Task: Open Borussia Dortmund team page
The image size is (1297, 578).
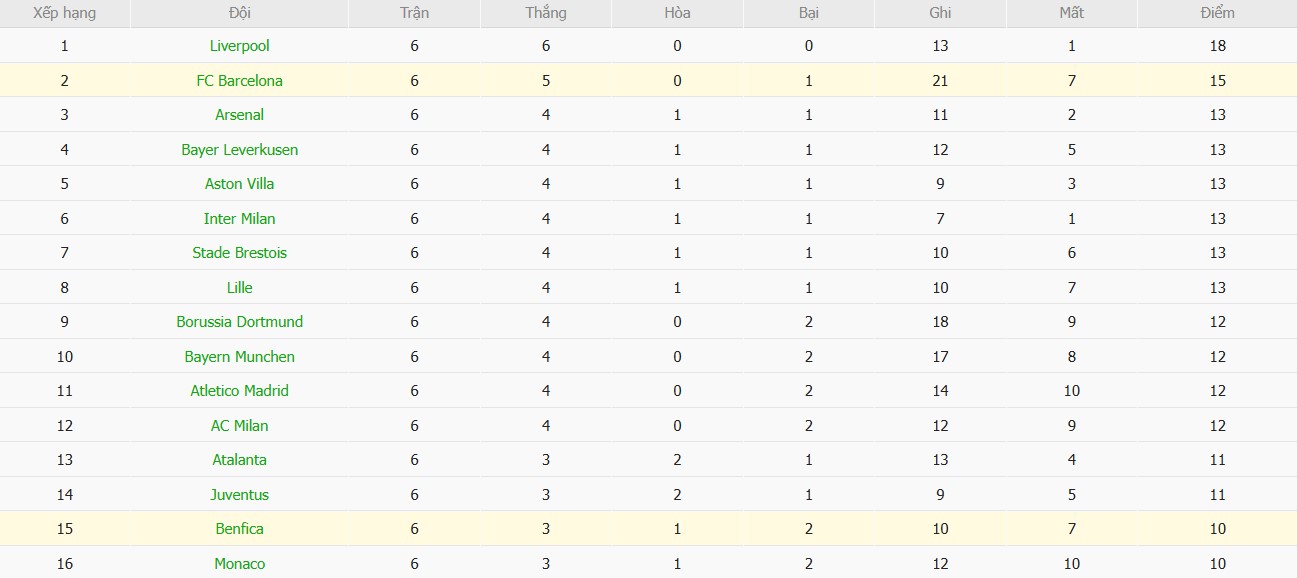Action: pyautogui.click(x=240, y=322)
